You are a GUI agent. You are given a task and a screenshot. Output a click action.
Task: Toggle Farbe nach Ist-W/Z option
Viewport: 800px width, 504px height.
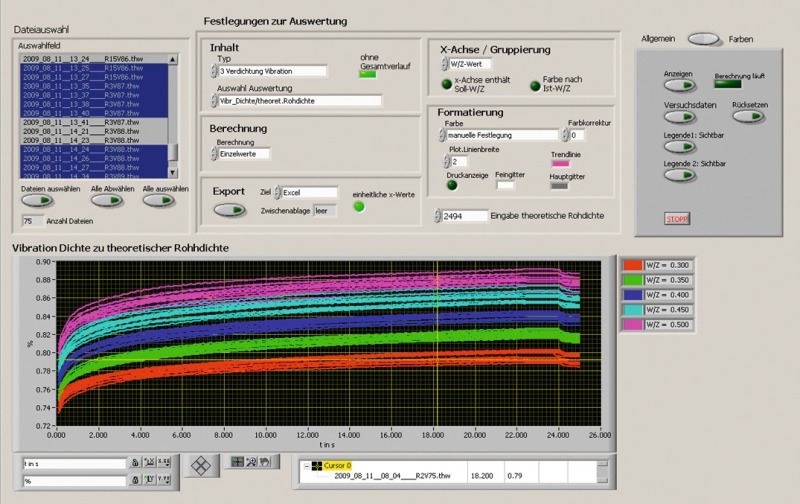[535, 86]
